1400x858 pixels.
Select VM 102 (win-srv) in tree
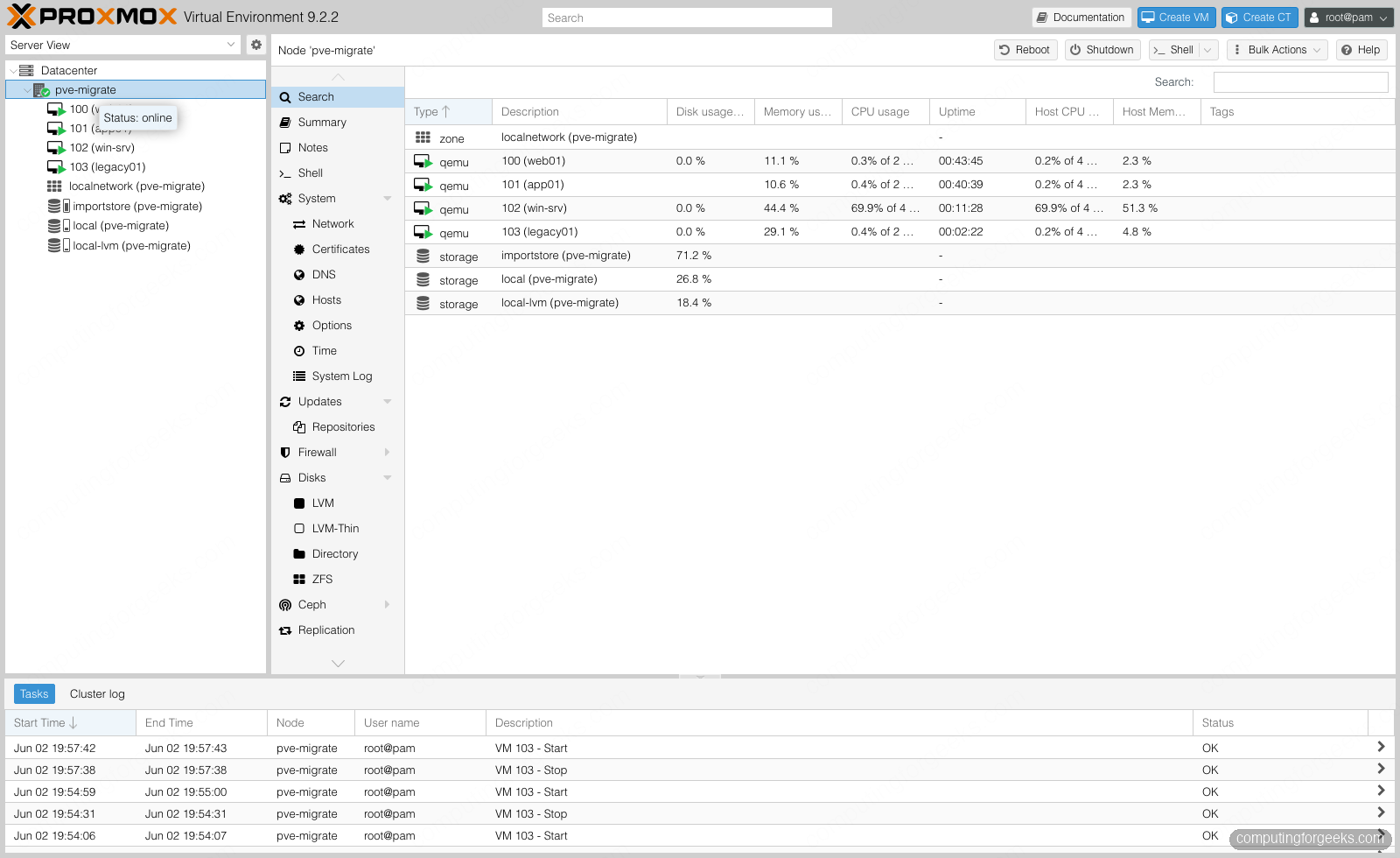click(102, 147)
